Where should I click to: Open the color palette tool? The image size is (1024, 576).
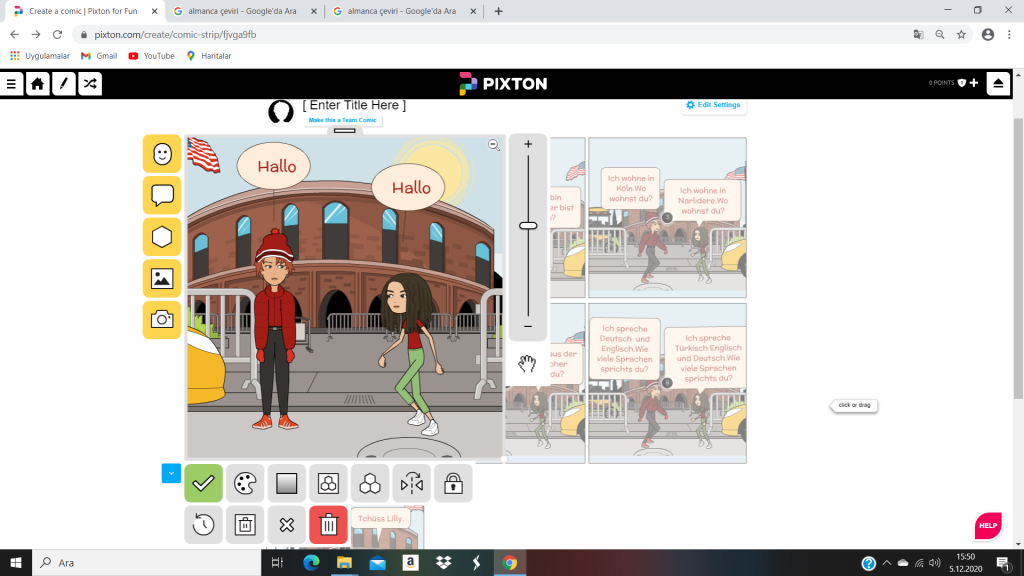(x=245, y=484)
